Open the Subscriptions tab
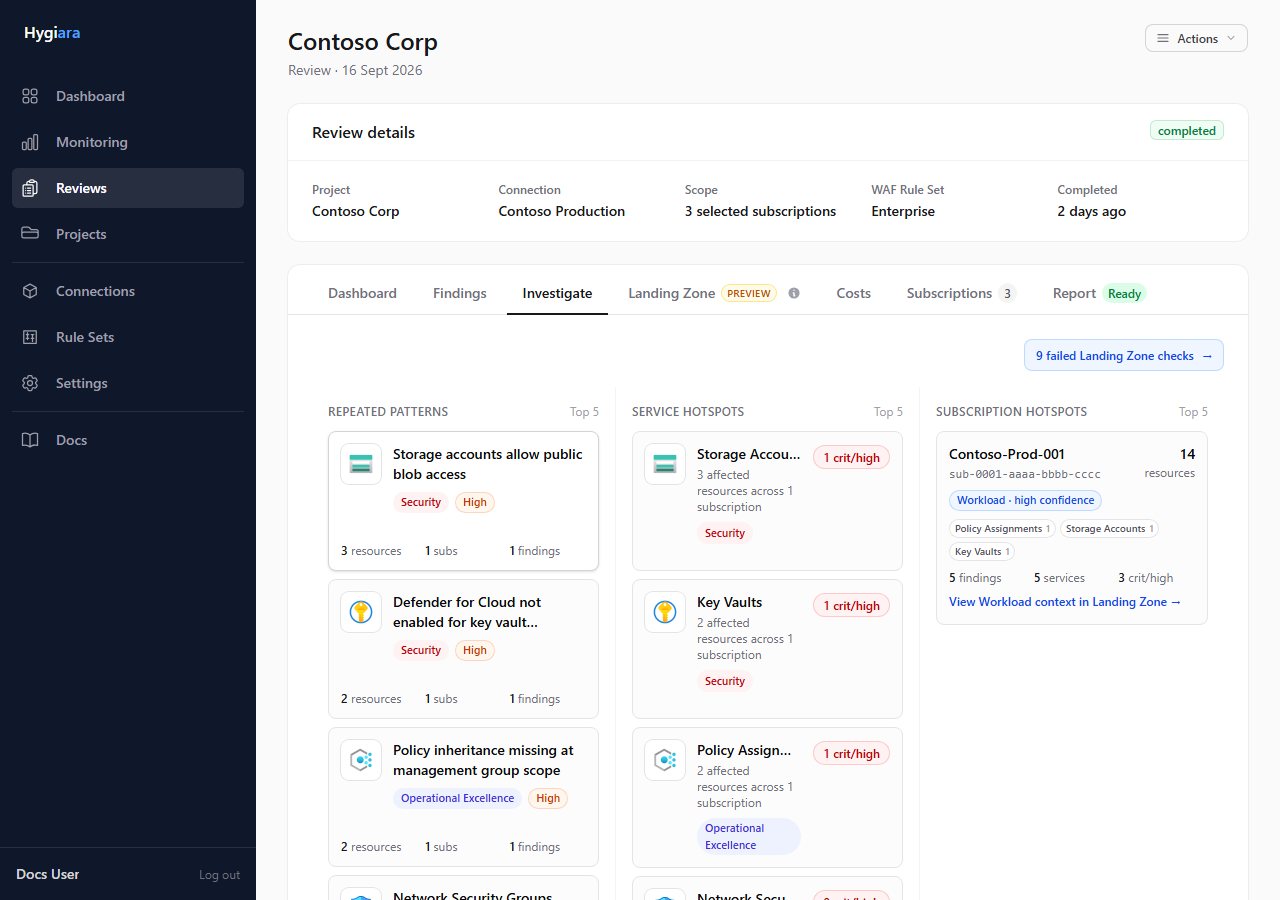The height and width of the screenshot is (900, 1280). [961, 293]
